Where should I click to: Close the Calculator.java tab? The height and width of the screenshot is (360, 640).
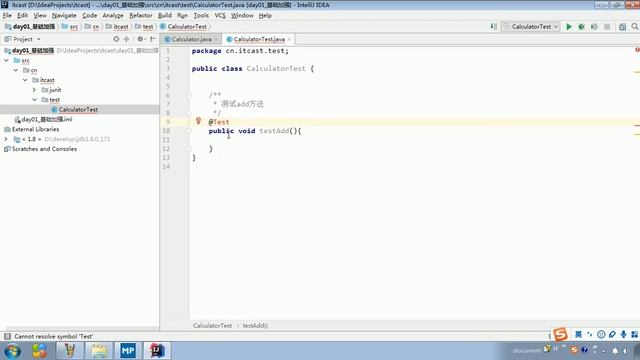(216, 39)
